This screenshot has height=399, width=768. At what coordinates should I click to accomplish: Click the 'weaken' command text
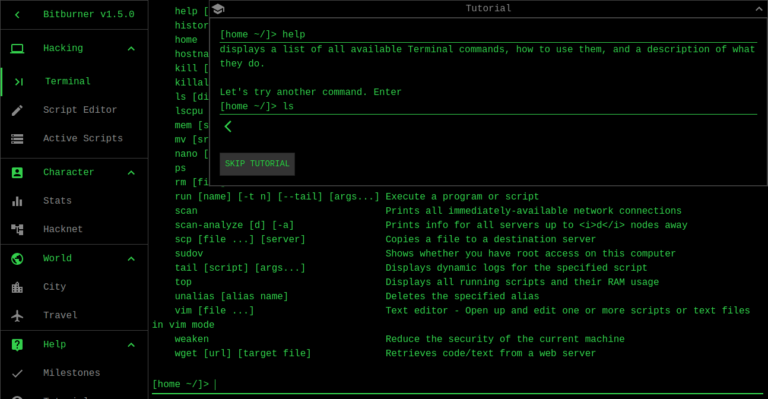[192, 339]
